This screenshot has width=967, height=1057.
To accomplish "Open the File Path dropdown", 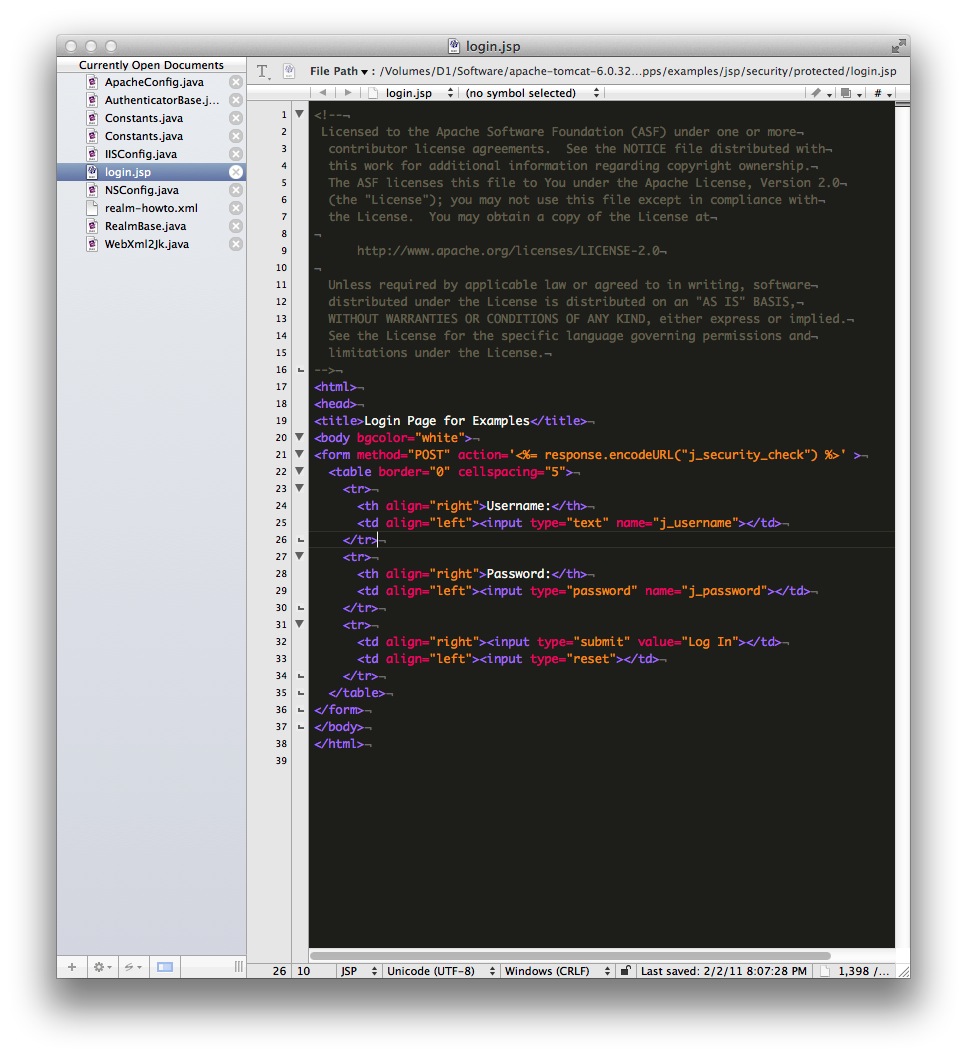I will [340, 71].
